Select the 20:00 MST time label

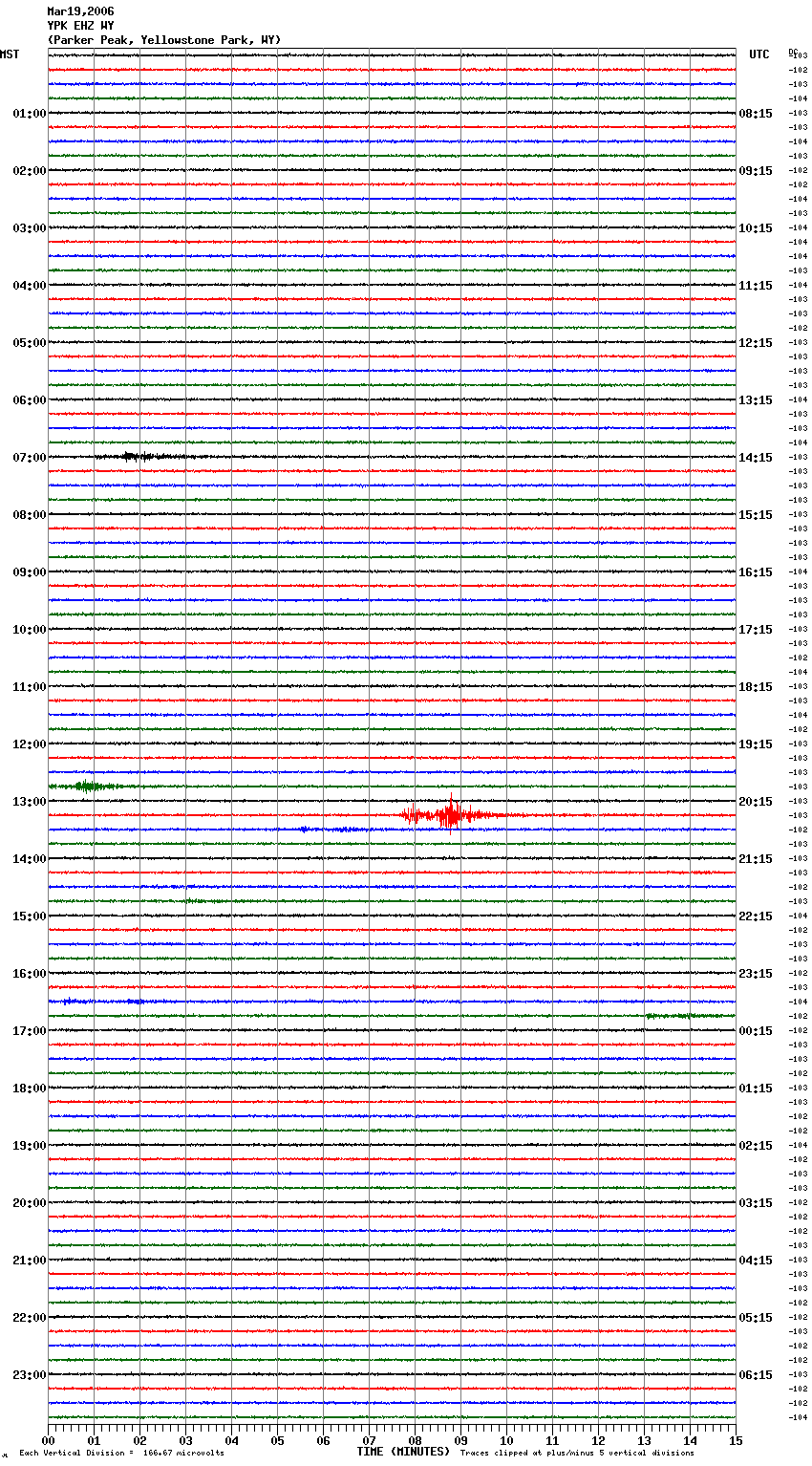pyautogui.click(x=30, y=1203)
